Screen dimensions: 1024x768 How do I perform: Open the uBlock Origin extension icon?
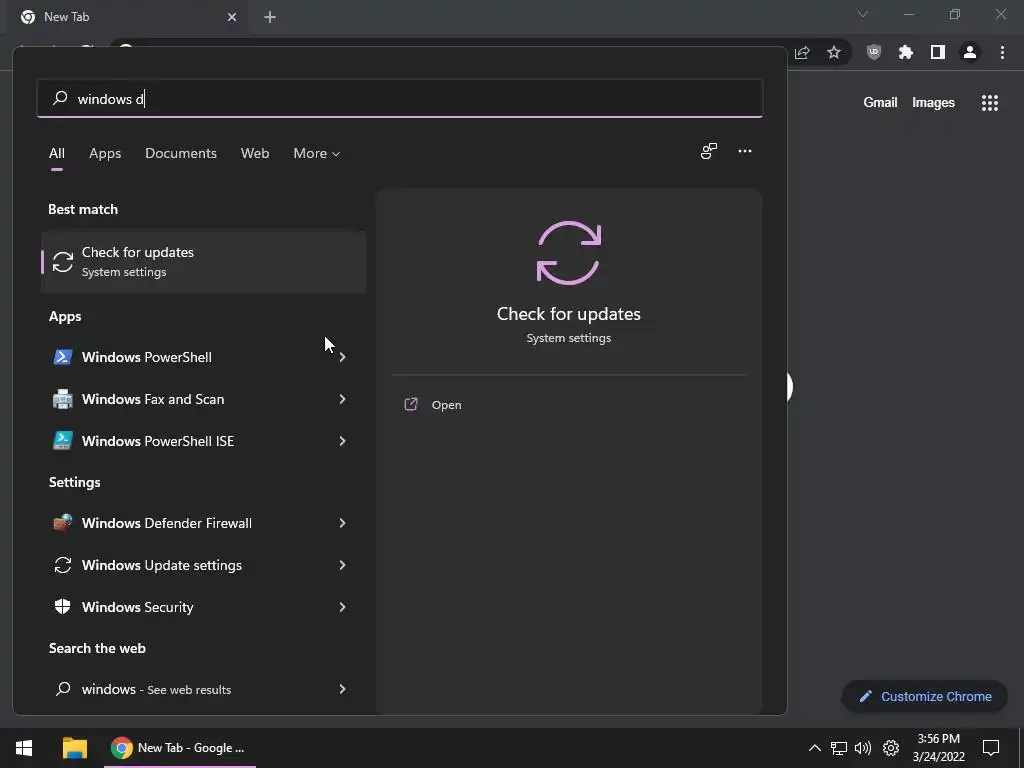coord(873,53)
